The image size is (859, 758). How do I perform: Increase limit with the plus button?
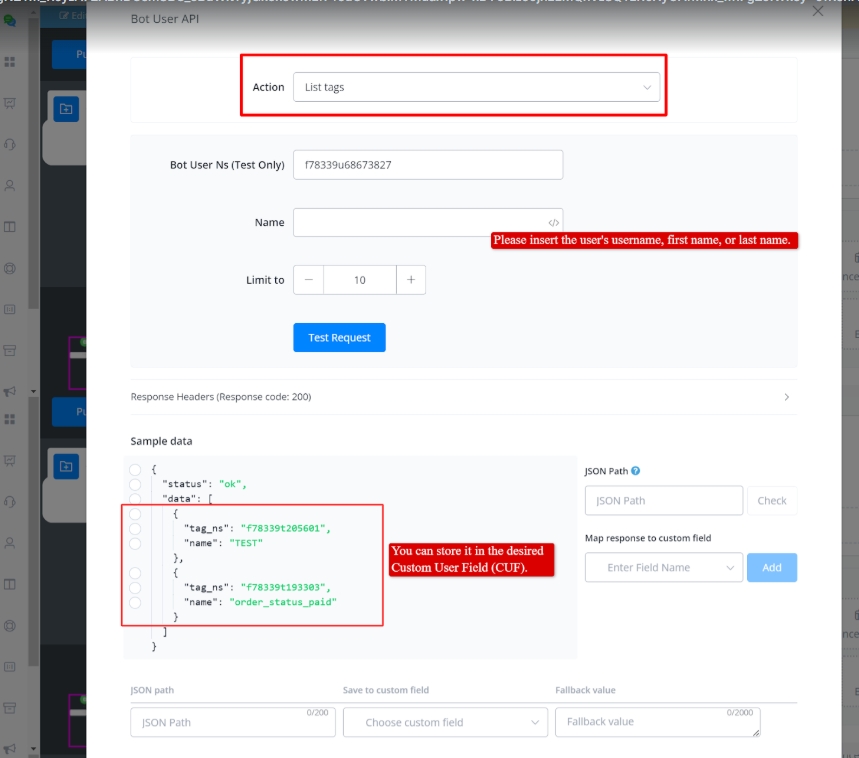(x=411, y=280)
